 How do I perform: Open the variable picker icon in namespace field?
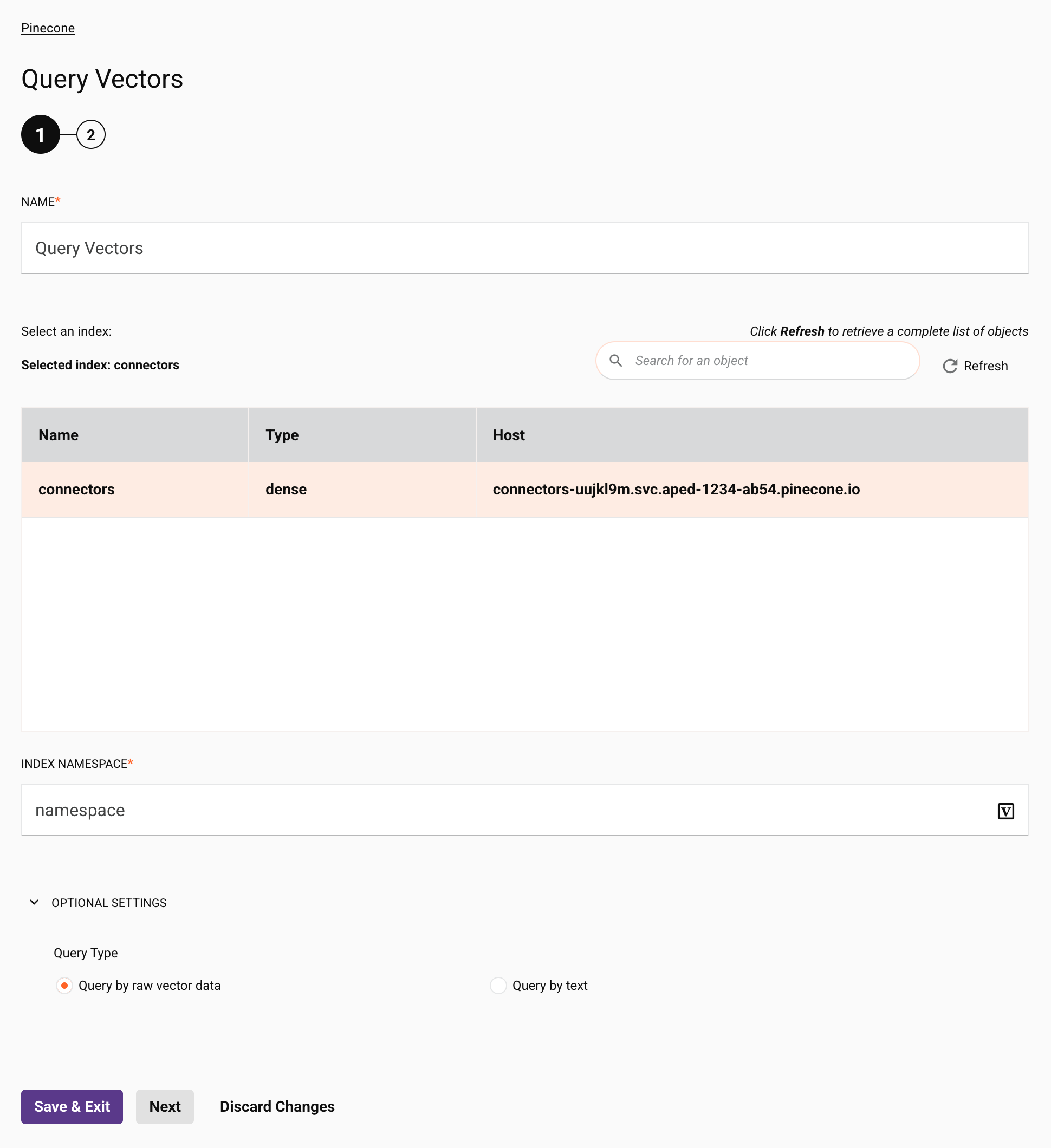coord(1005,811)
